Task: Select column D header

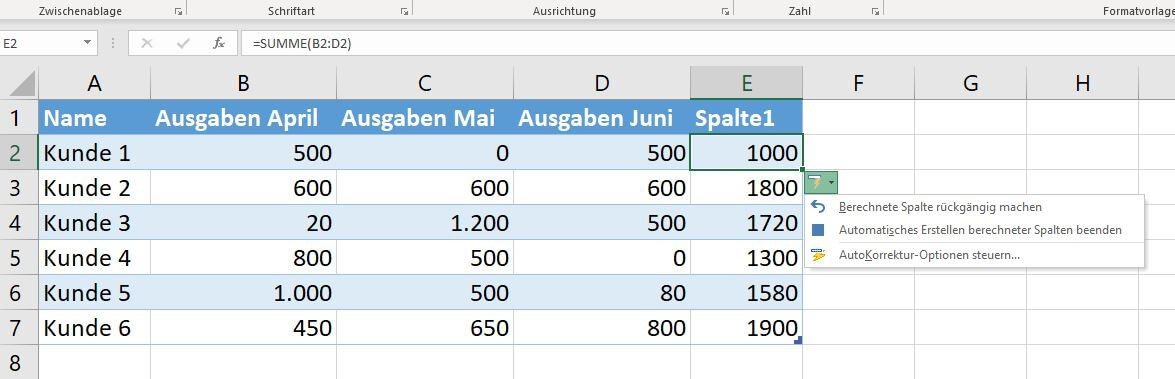Action: pyautogui.click(x=602, y=83)
